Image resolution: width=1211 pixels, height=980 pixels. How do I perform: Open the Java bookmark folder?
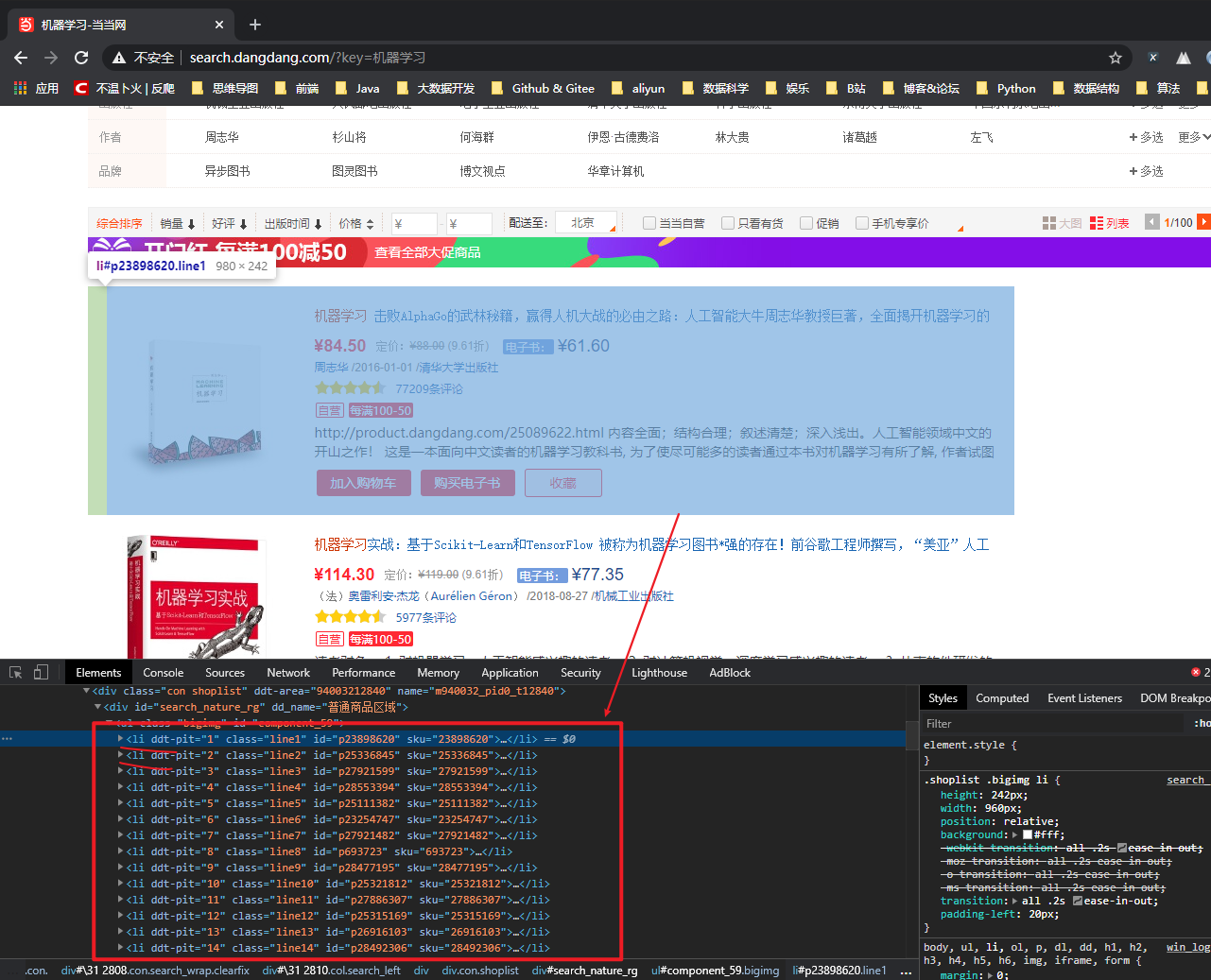tap(357, 88)
